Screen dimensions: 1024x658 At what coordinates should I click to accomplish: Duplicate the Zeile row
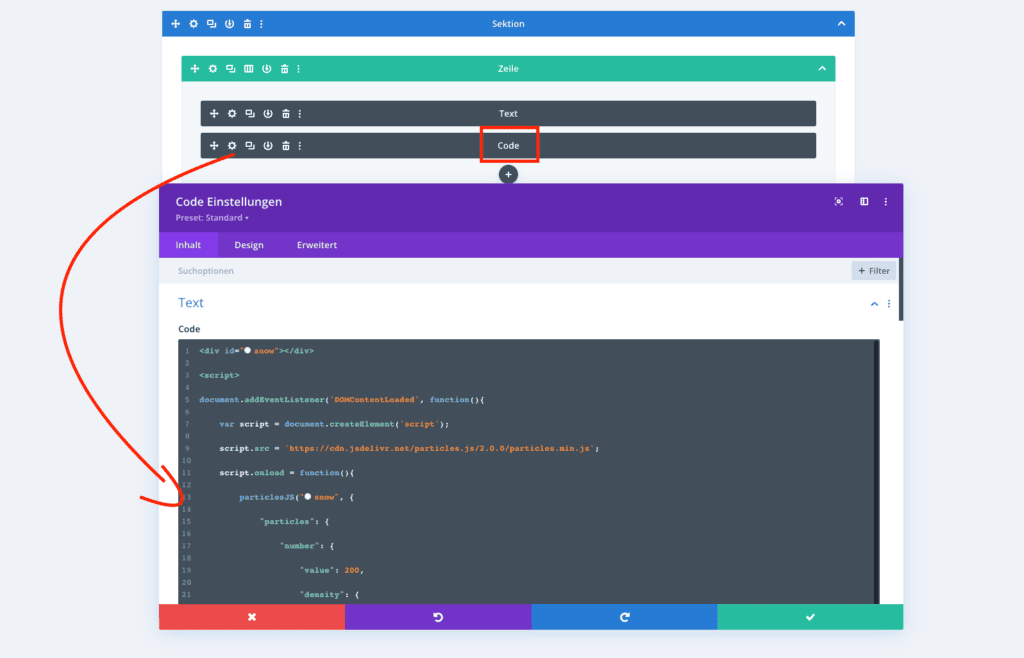tap(230, 69)
